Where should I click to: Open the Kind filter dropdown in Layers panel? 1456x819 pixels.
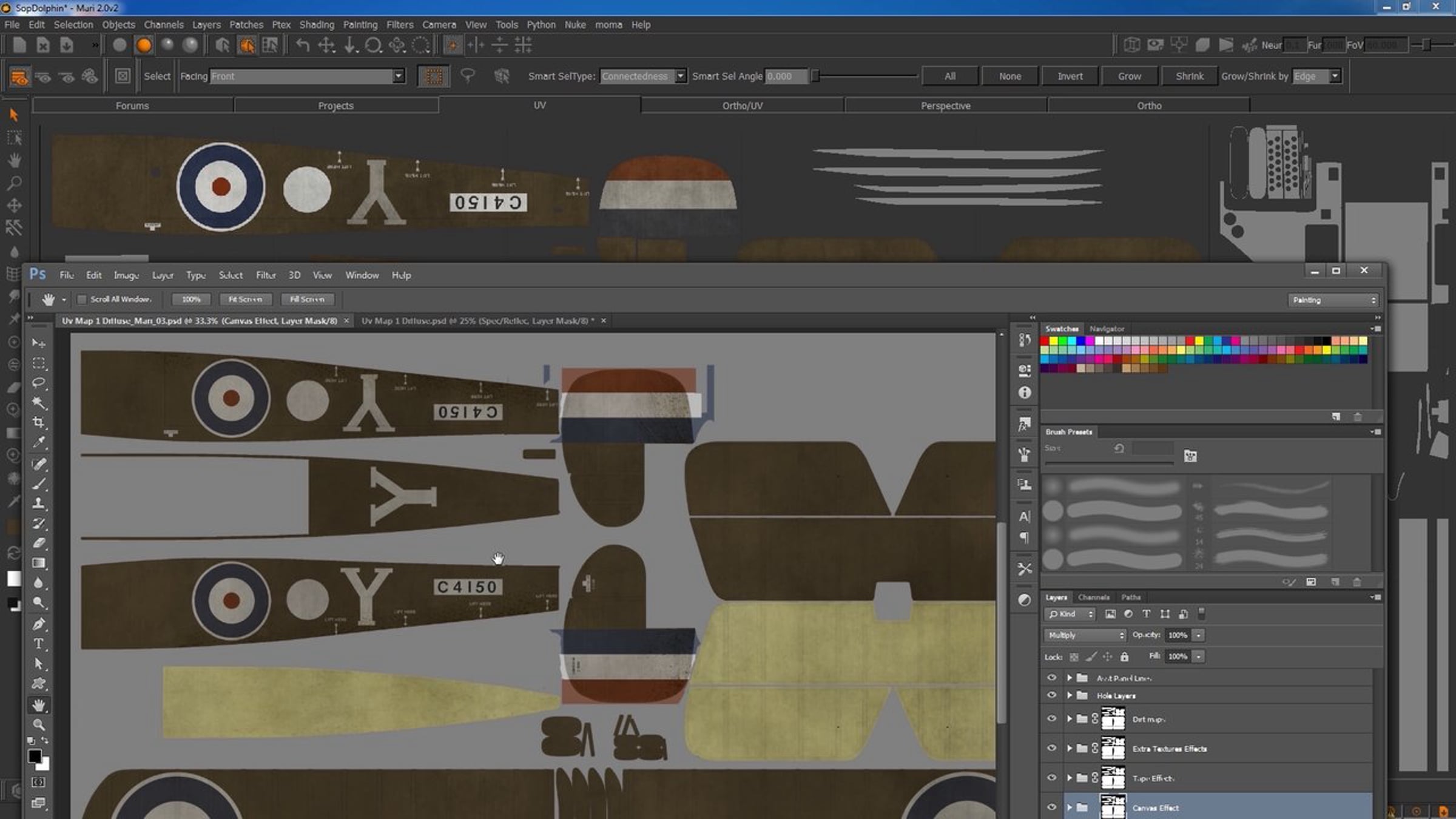tap(1070, 614)
